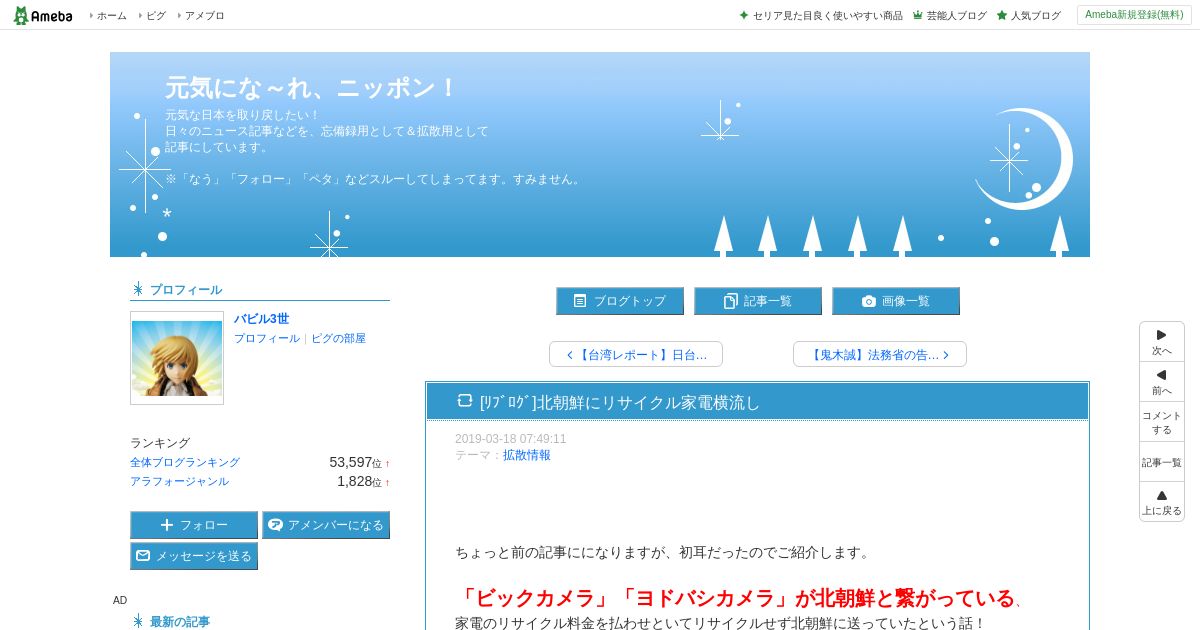Click バビル3世 profile avatar image
The image size is (1200, 630).
177,358
